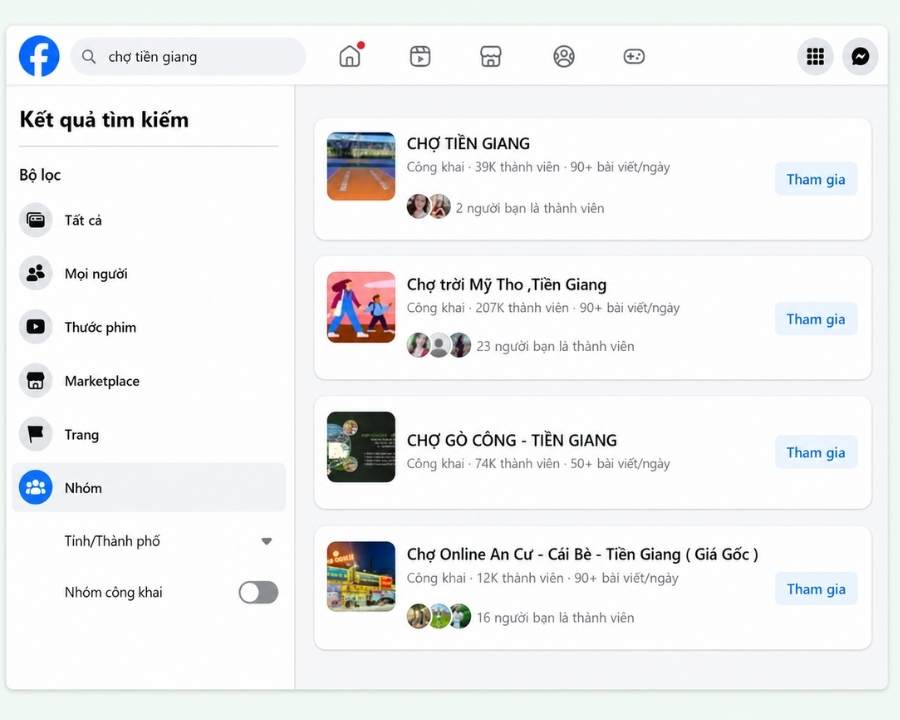Open the Gaming controller icon
This screenshot has width=900, height=720.
click(634, 56)
